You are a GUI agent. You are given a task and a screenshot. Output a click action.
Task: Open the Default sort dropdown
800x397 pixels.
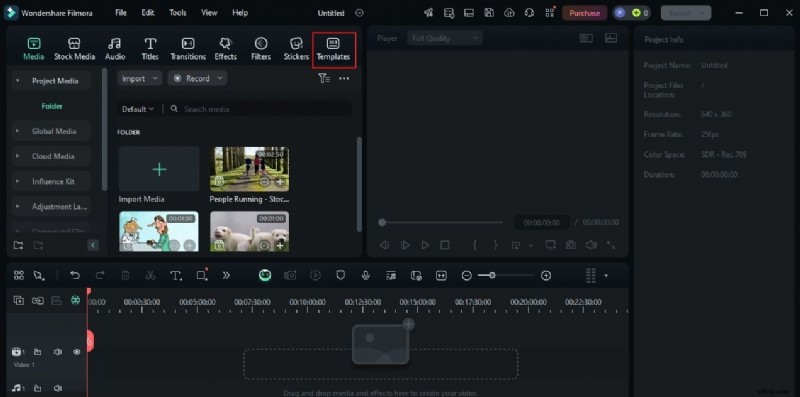point(138,109)
